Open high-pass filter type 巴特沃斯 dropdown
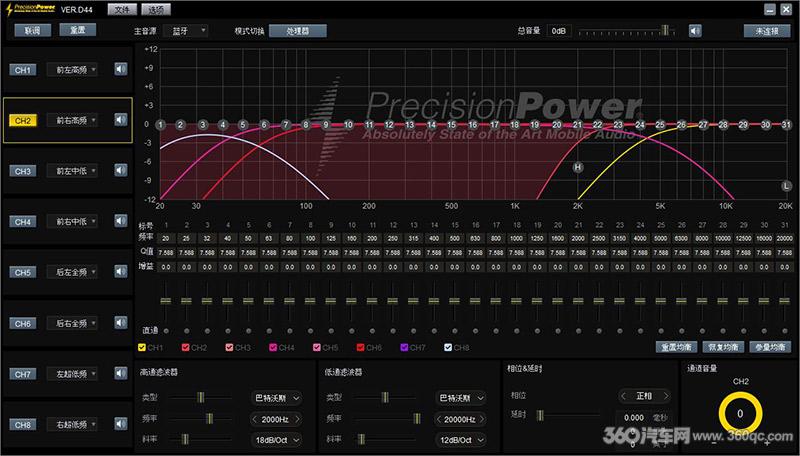Screen dimensions: 800x456 [276, 398]
